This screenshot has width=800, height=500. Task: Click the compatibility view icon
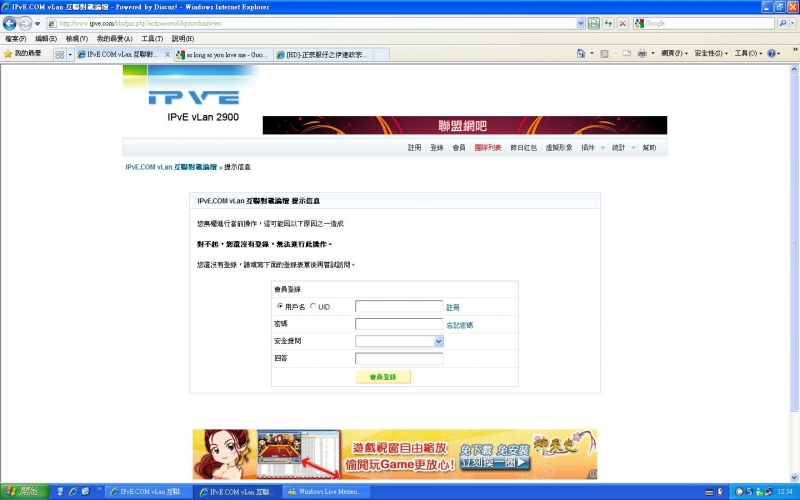[593, 23]
